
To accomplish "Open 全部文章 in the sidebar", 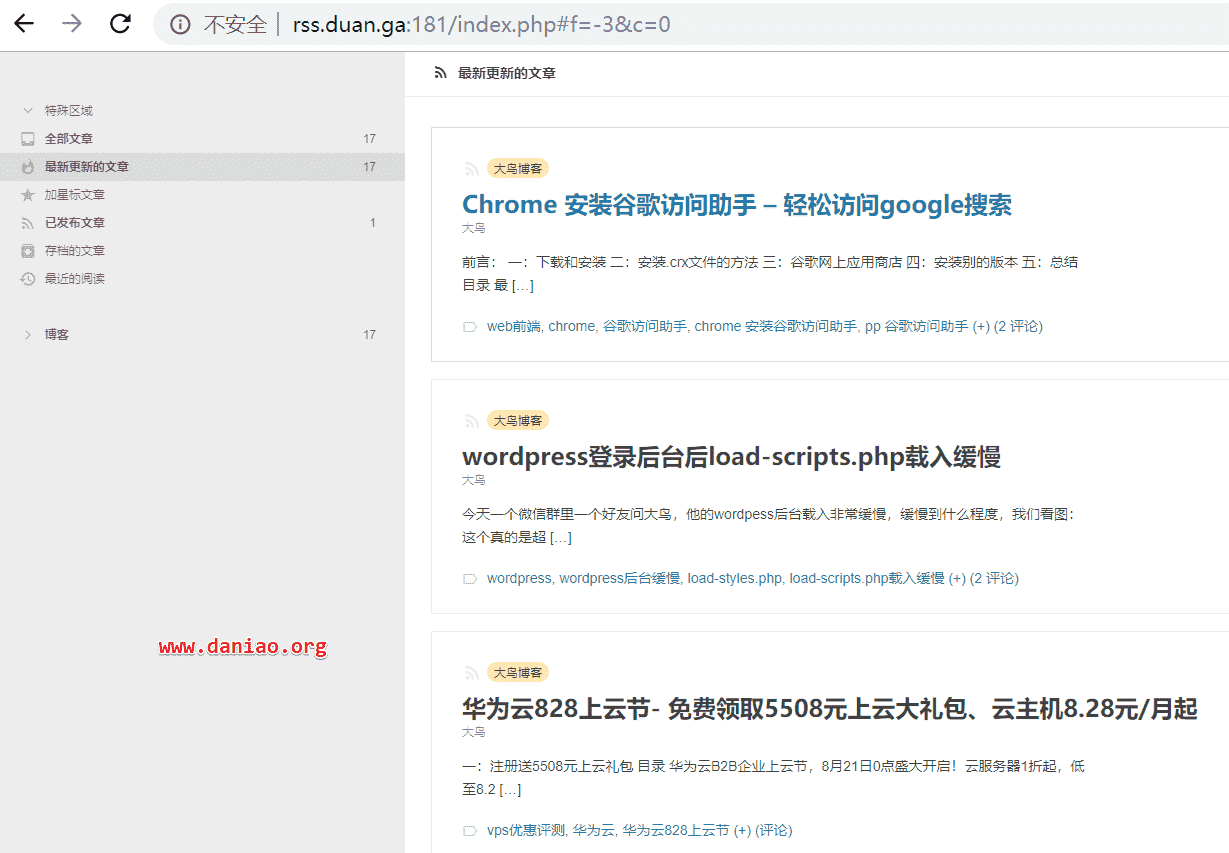I will tap(69, 139).
